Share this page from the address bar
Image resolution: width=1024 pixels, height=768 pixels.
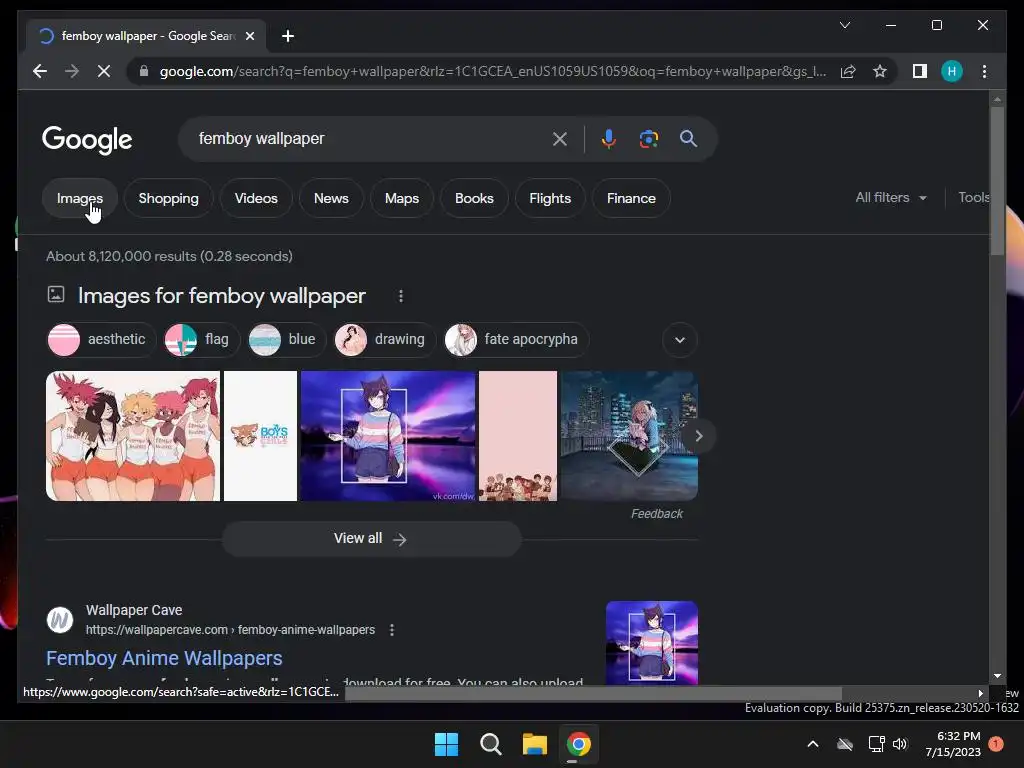[x=848, y=71]
